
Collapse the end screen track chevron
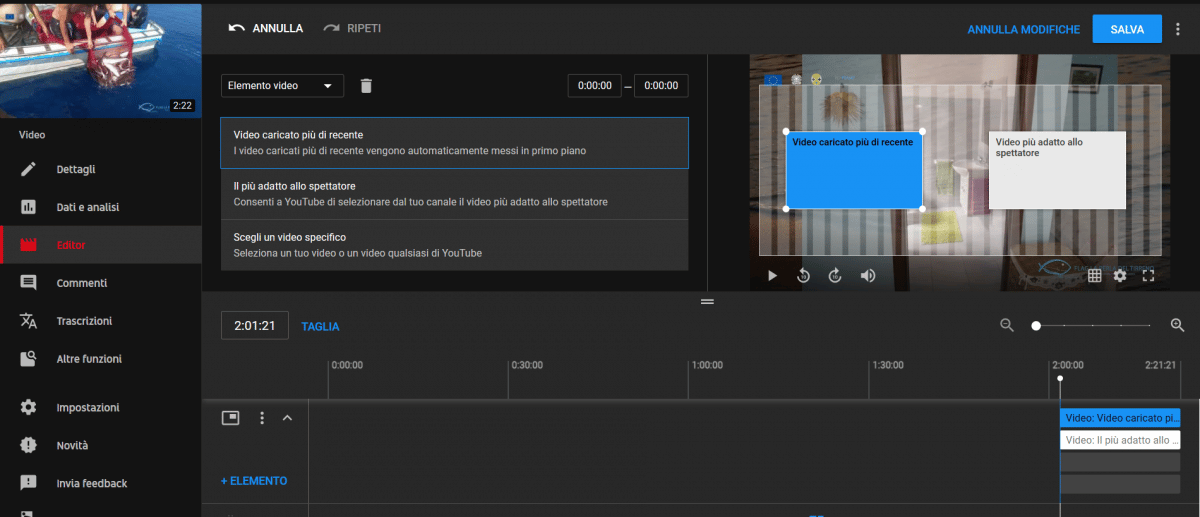pos(288,418)
